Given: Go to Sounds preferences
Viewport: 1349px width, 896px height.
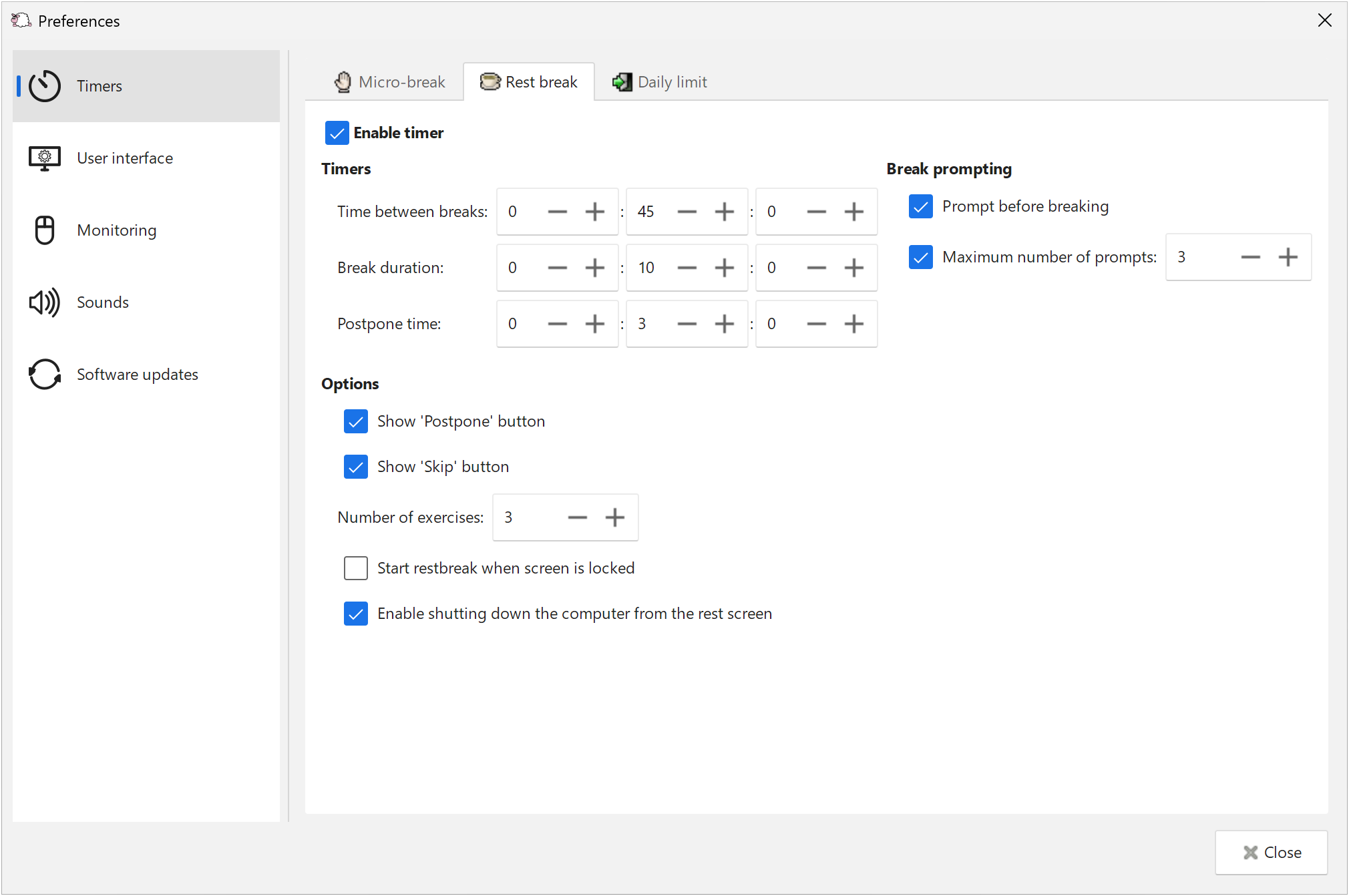Looking at the screenshot, I should pyautogui.click(x=146, y=302).
